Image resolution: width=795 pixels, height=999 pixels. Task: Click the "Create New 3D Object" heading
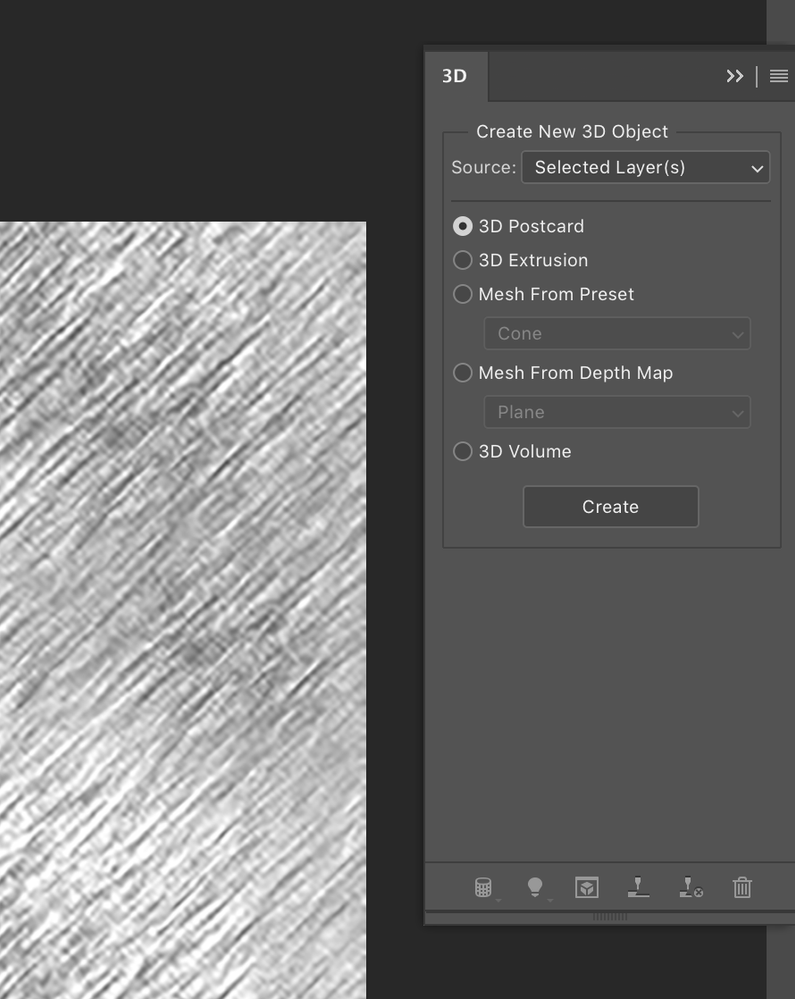[572, 132]
